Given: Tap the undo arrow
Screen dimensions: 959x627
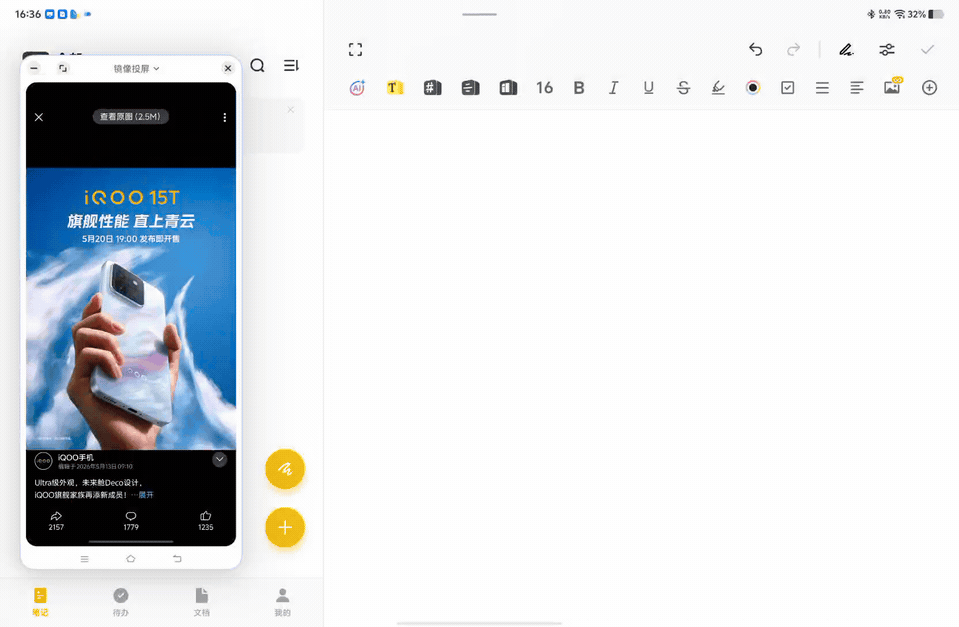Looking at the screenshot, I should 756,50.
